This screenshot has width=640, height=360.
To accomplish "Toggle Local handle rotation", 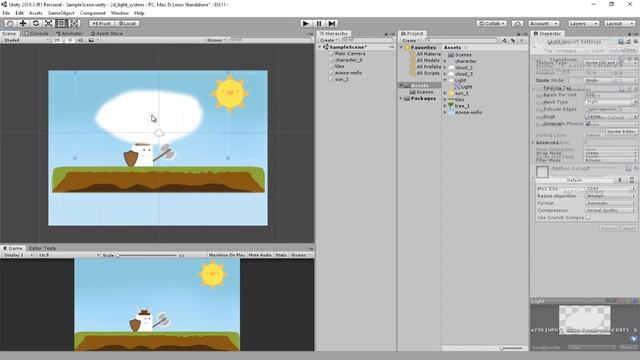I will click(127, 24).
